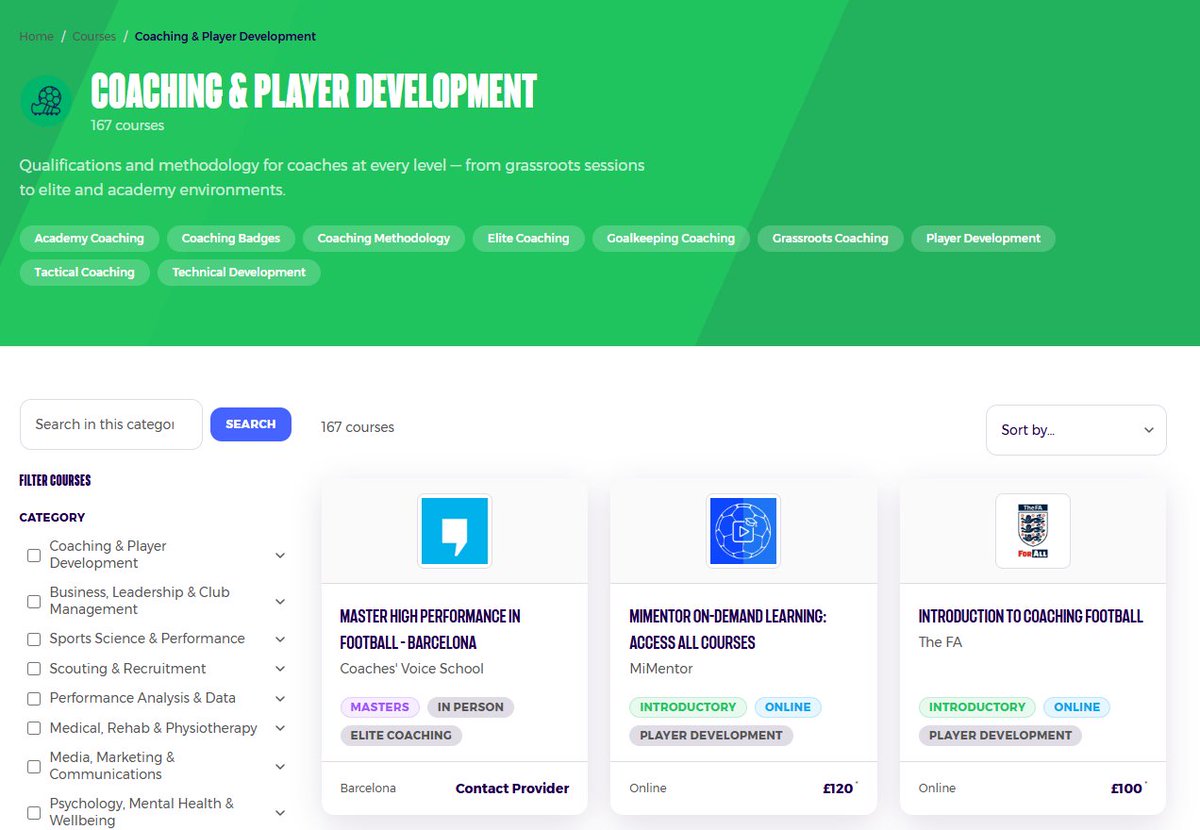Select the Player Development header tag
This screenshot has width=1200, height=830.
click(983, 238)
